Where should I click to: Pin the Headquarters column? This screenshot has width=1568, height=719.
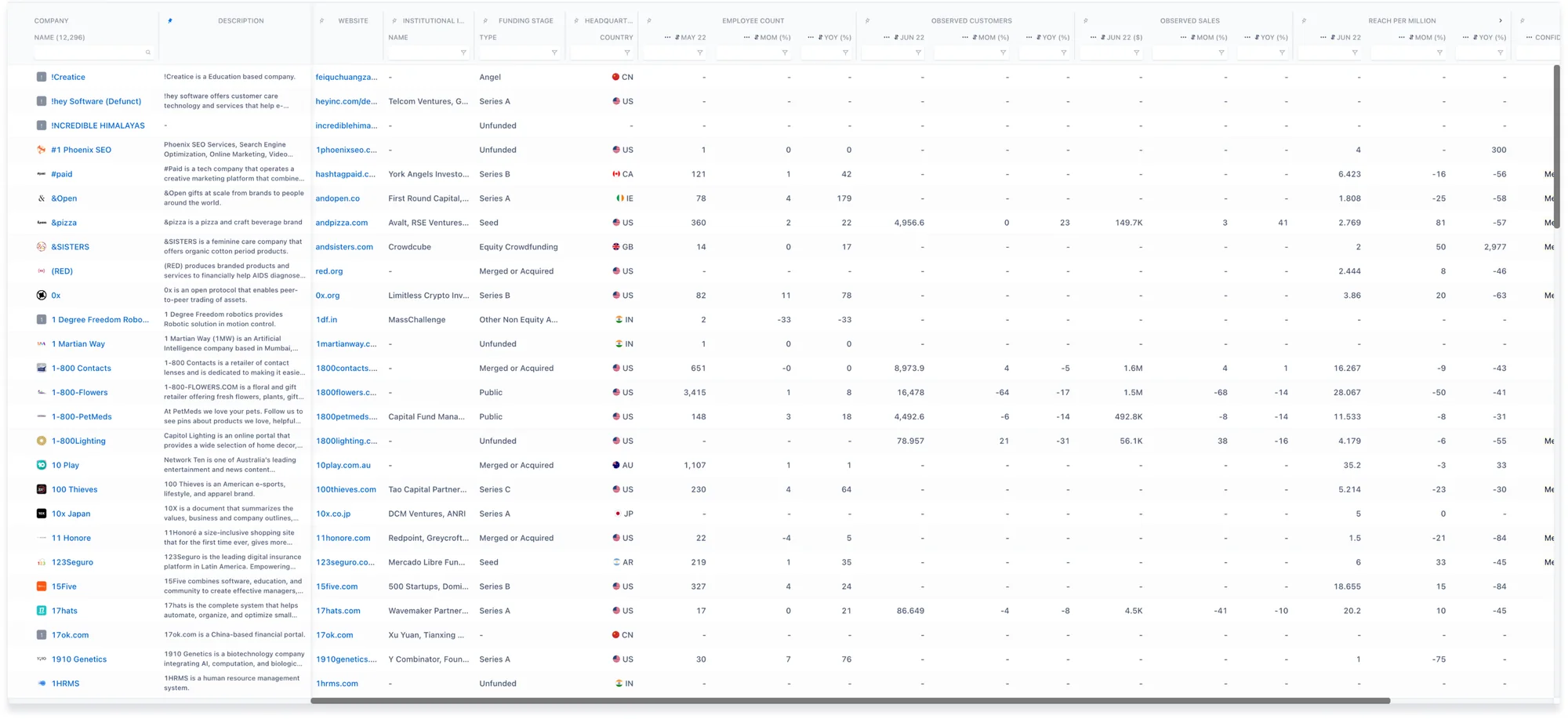coord(576,21)
